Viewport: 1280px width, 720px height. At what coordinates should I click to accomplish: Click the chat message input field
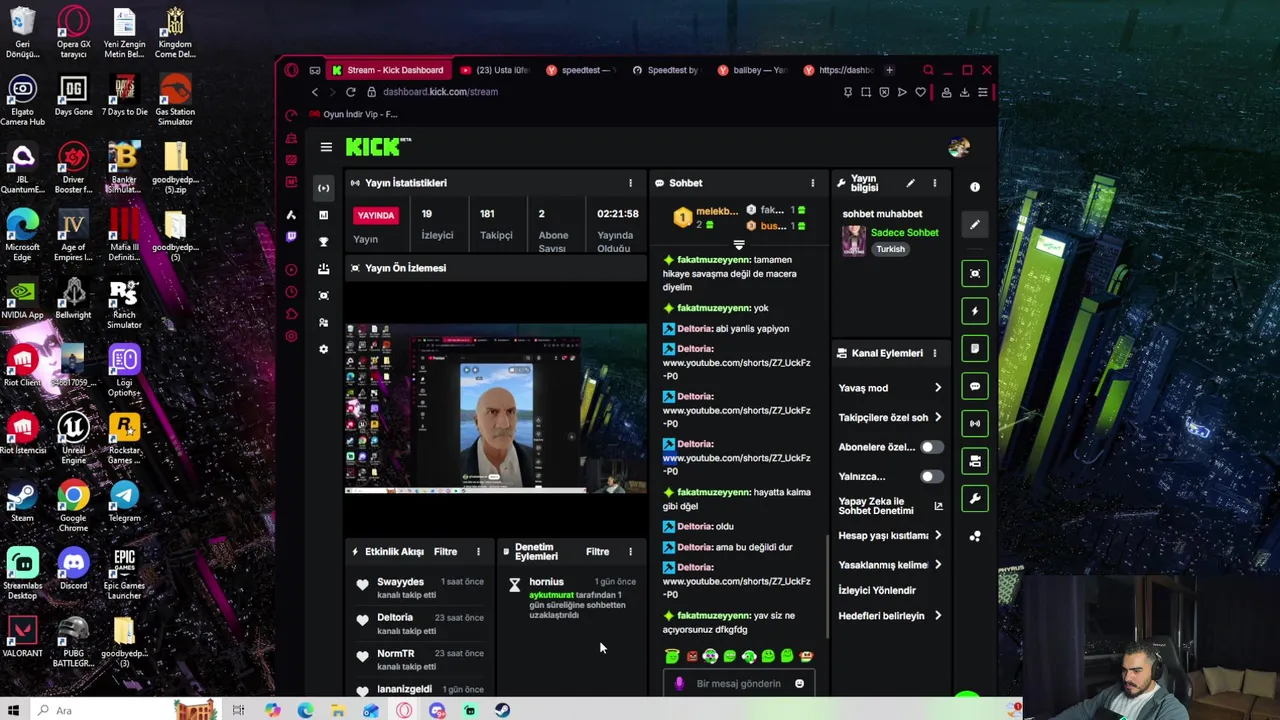[x=739, y=684]
